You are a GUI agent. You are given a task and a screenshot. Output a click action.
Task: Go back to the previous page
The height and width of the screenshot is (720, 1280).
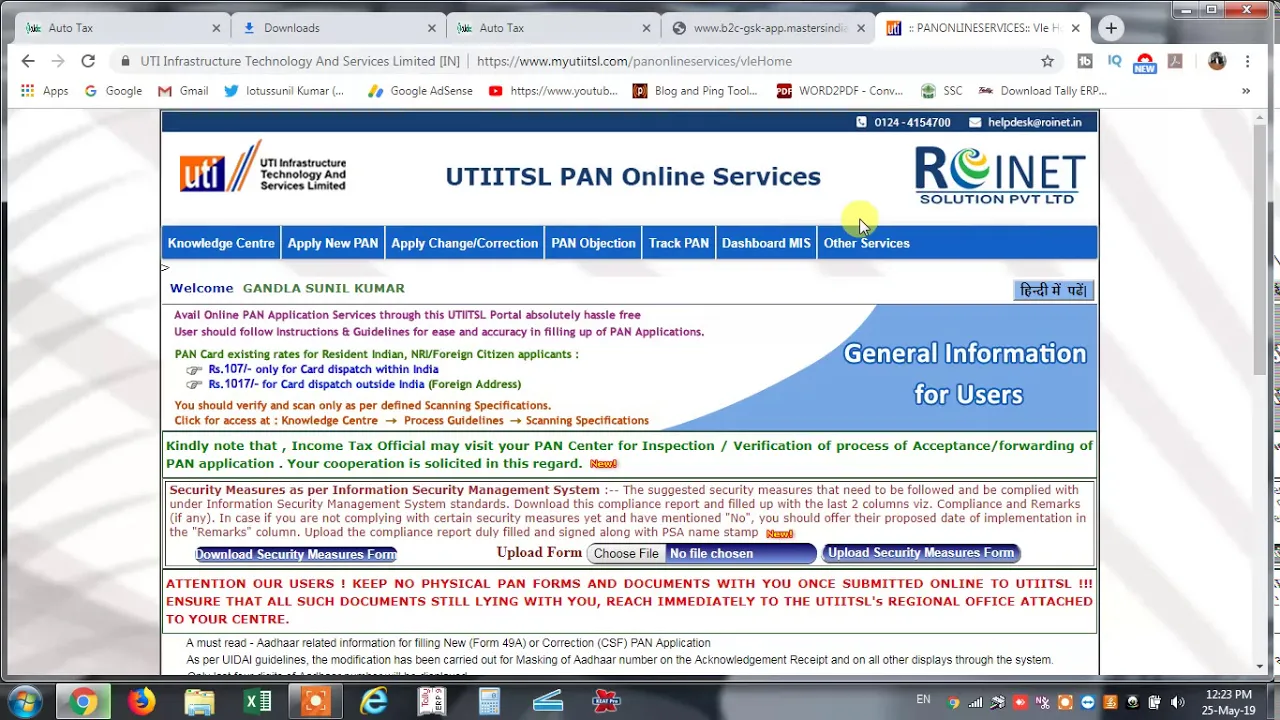[x=28, y=61]
